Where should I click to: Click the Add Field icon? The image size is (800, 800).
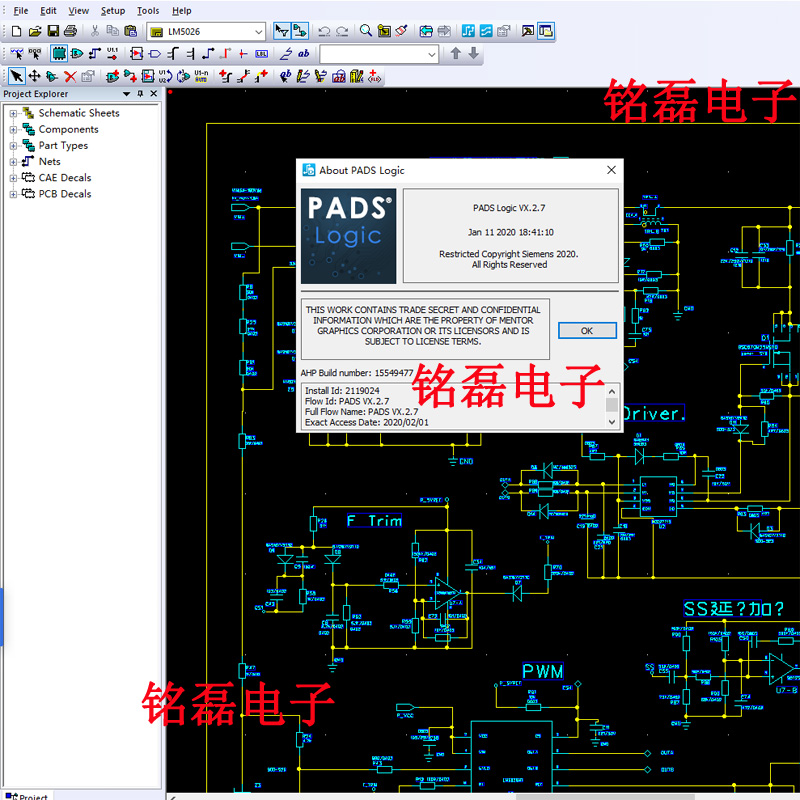(x=375, y=77)
